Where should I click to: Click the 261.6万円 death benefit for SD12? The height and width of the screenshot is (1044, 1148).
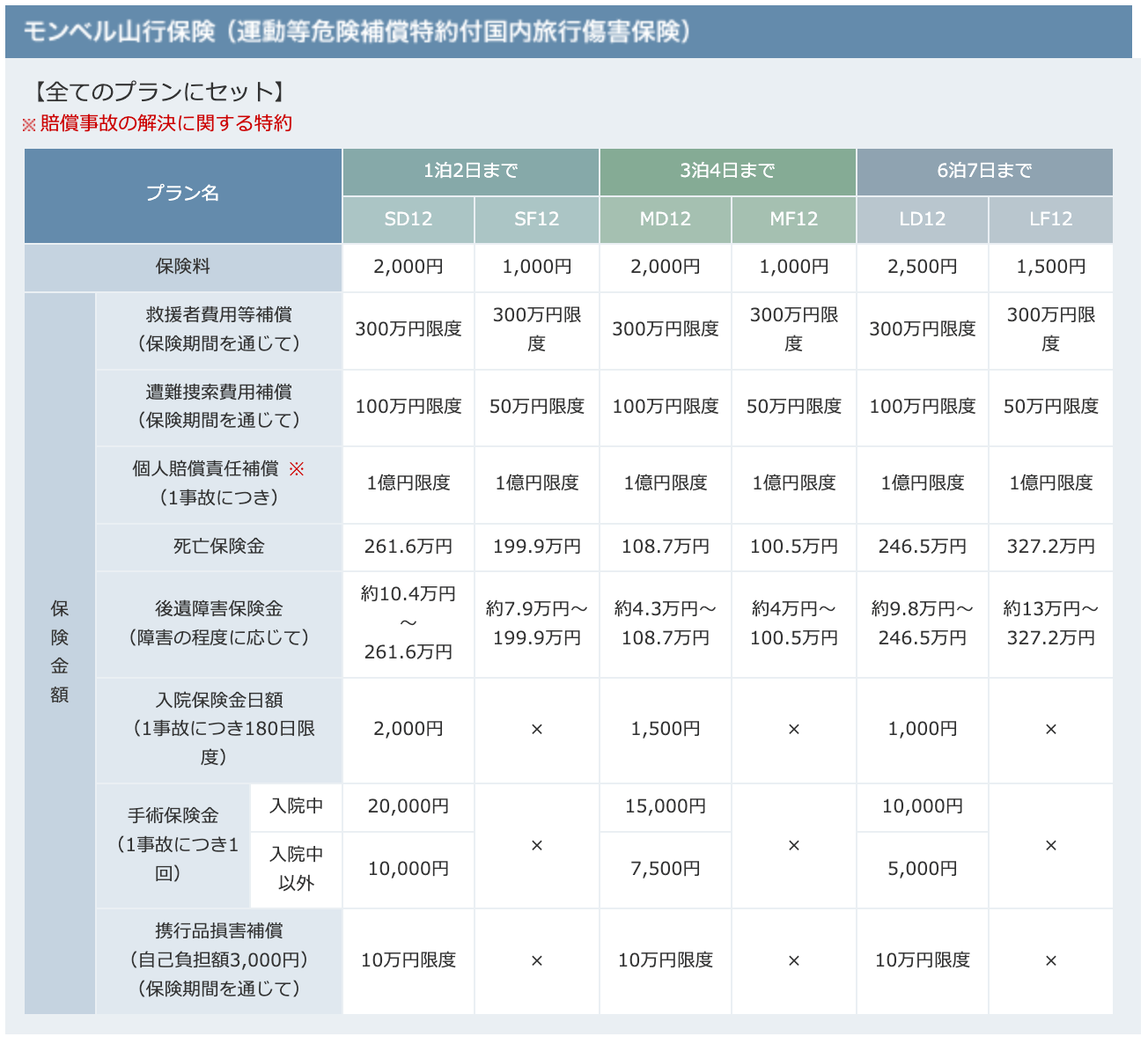point(408,547)
